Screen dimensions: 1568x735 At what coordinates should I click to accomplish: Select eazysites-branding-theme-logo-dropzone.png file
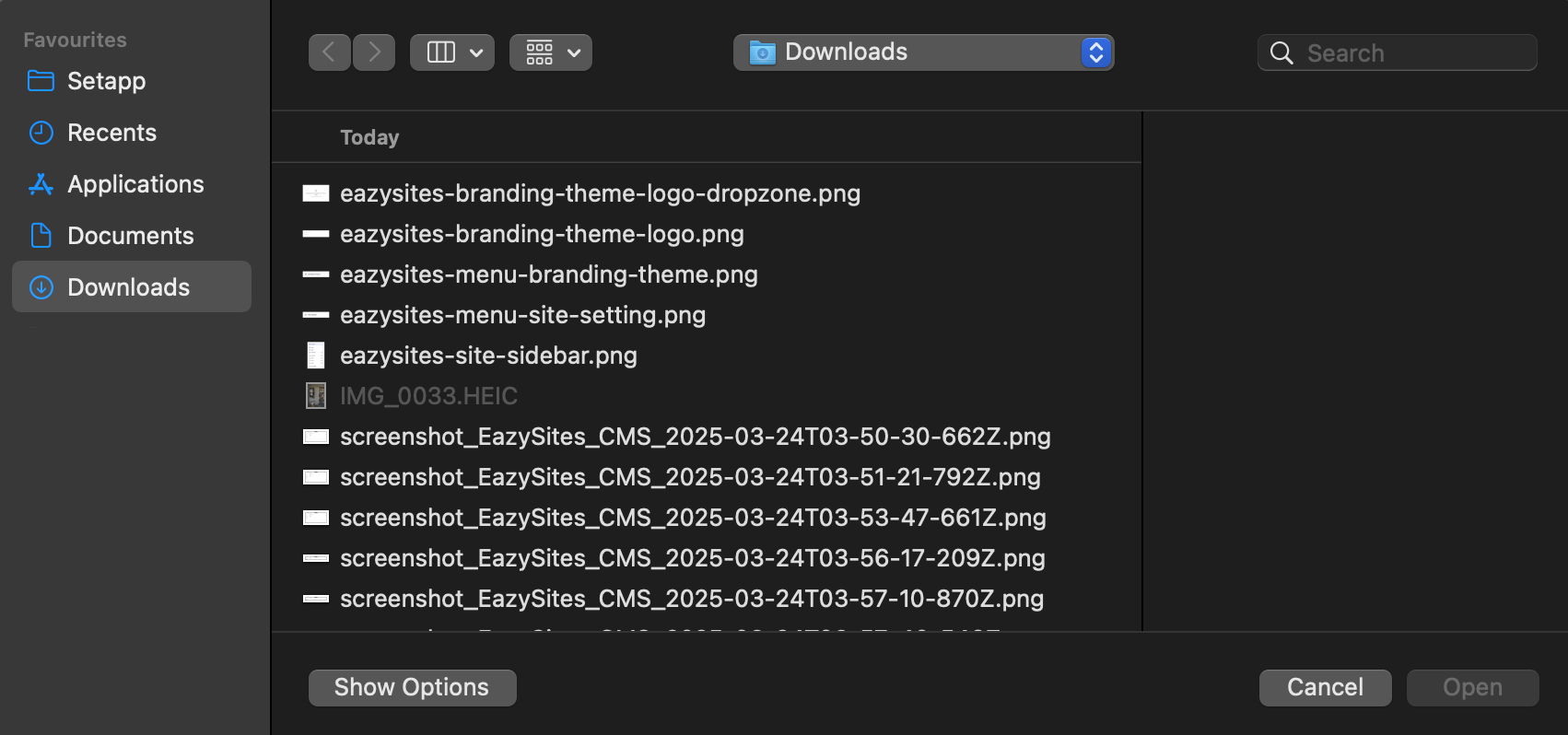[x=600, y=193]
